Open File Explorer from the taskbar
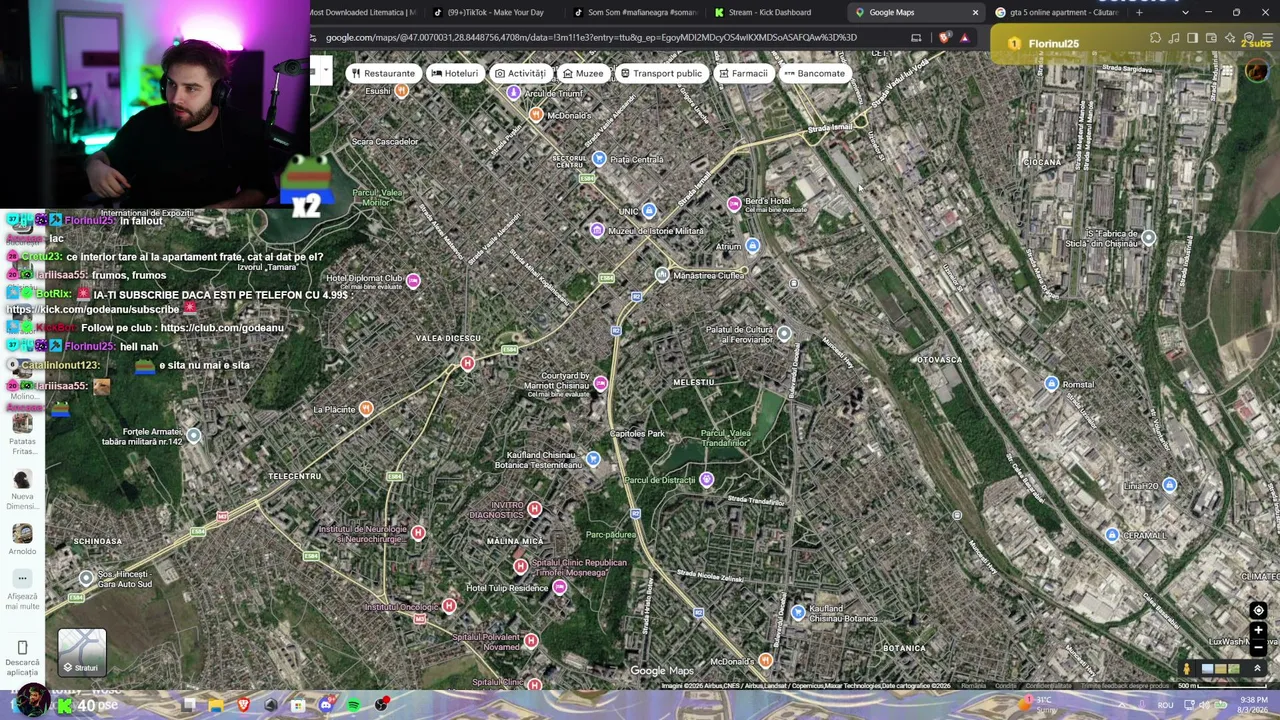This screenshot has width=1280, height=720. pos(216,706)
